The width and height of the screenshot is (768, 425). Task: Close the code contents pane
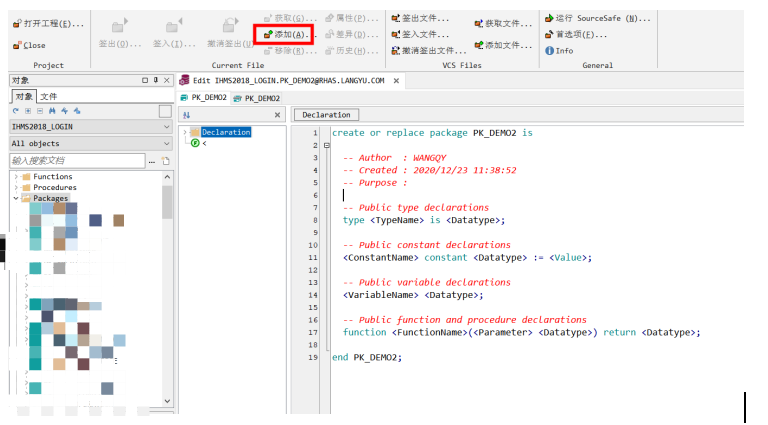click(277, 115)
